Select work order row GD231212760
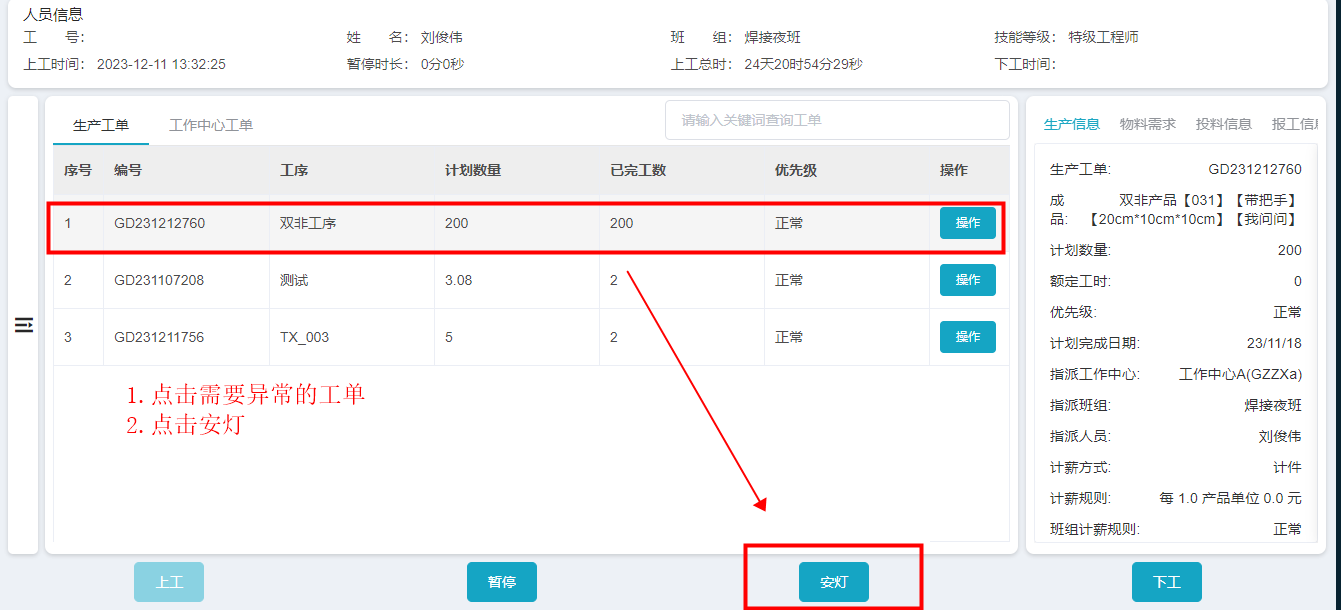 (x=160, y=223)
